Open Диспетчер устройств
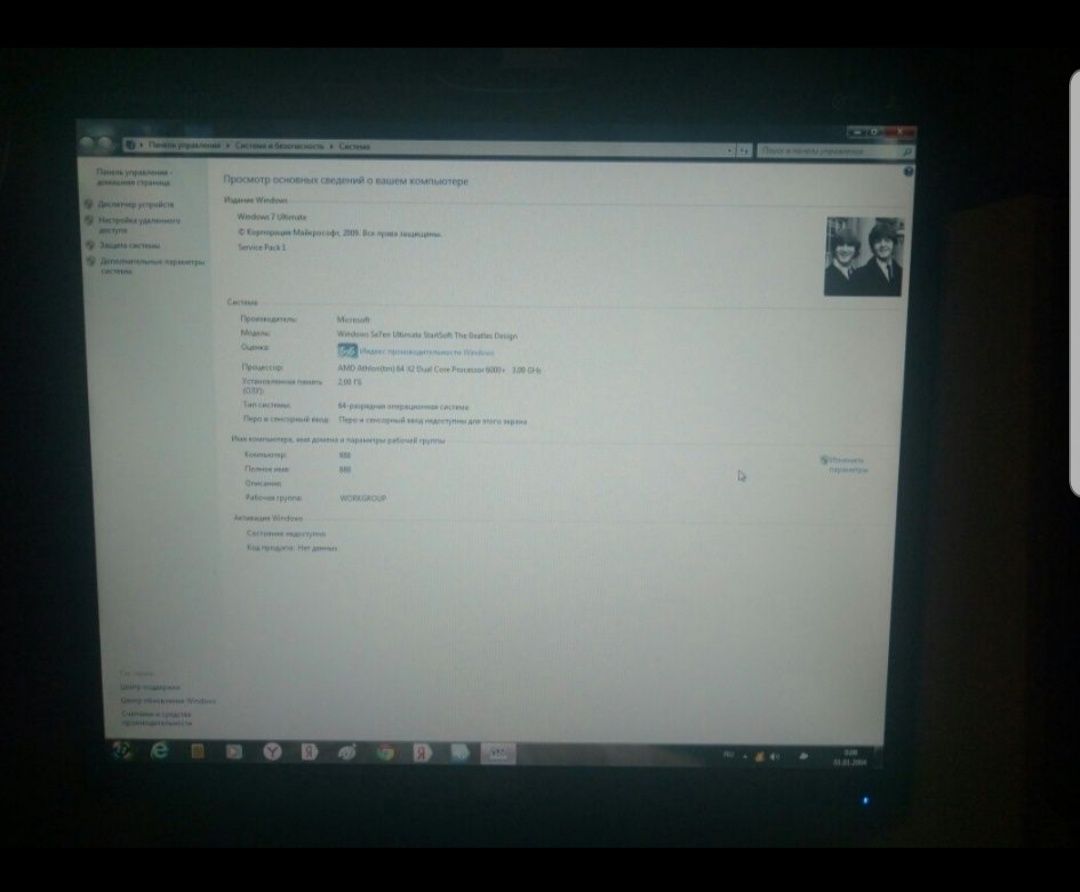The image size is (1080, 892). [x=136, y=204]
